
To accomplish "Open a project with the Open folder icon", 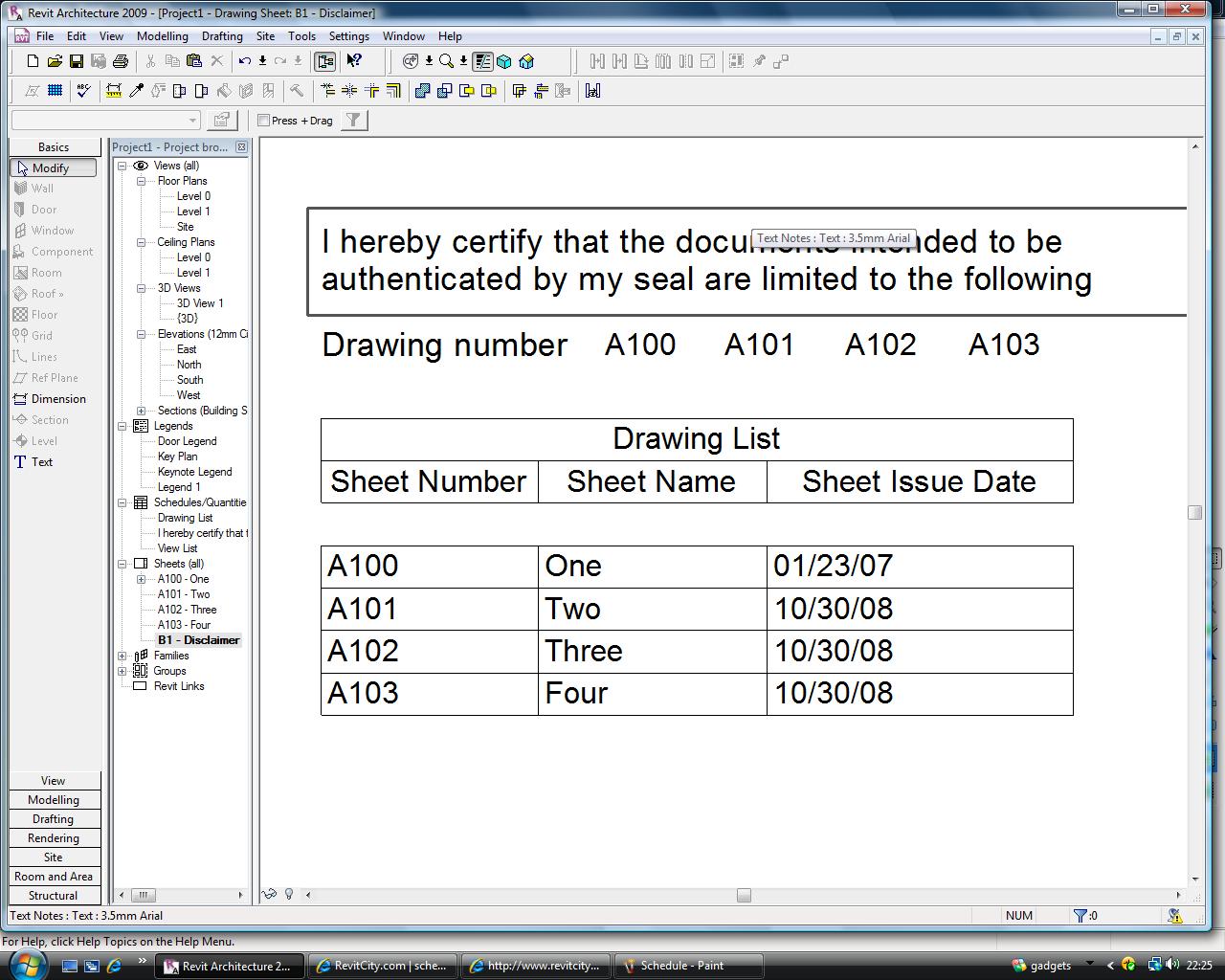I will click(x=55, y=61).
